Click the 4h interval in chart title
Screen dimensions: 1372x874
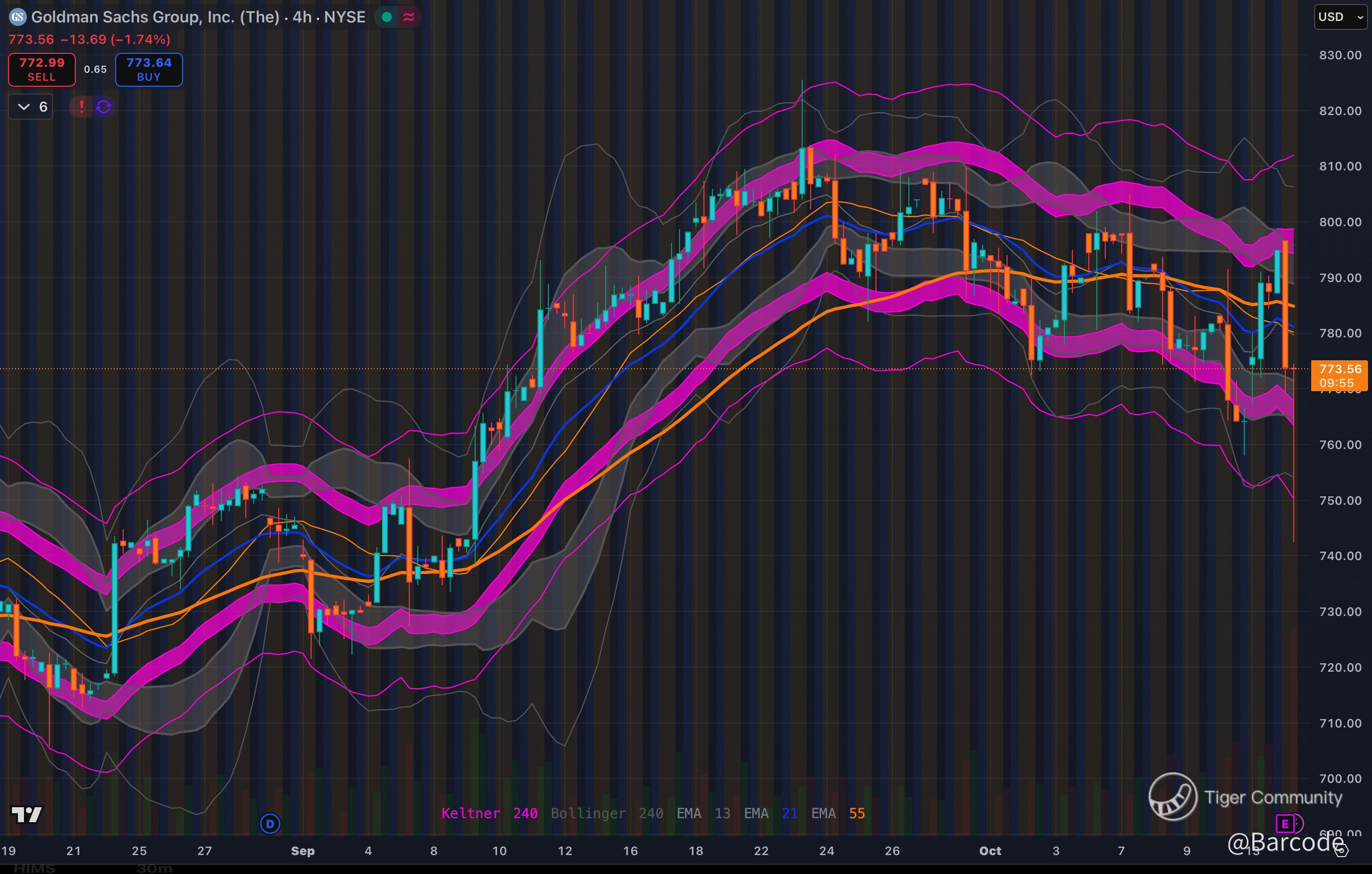tap(302, 17)
